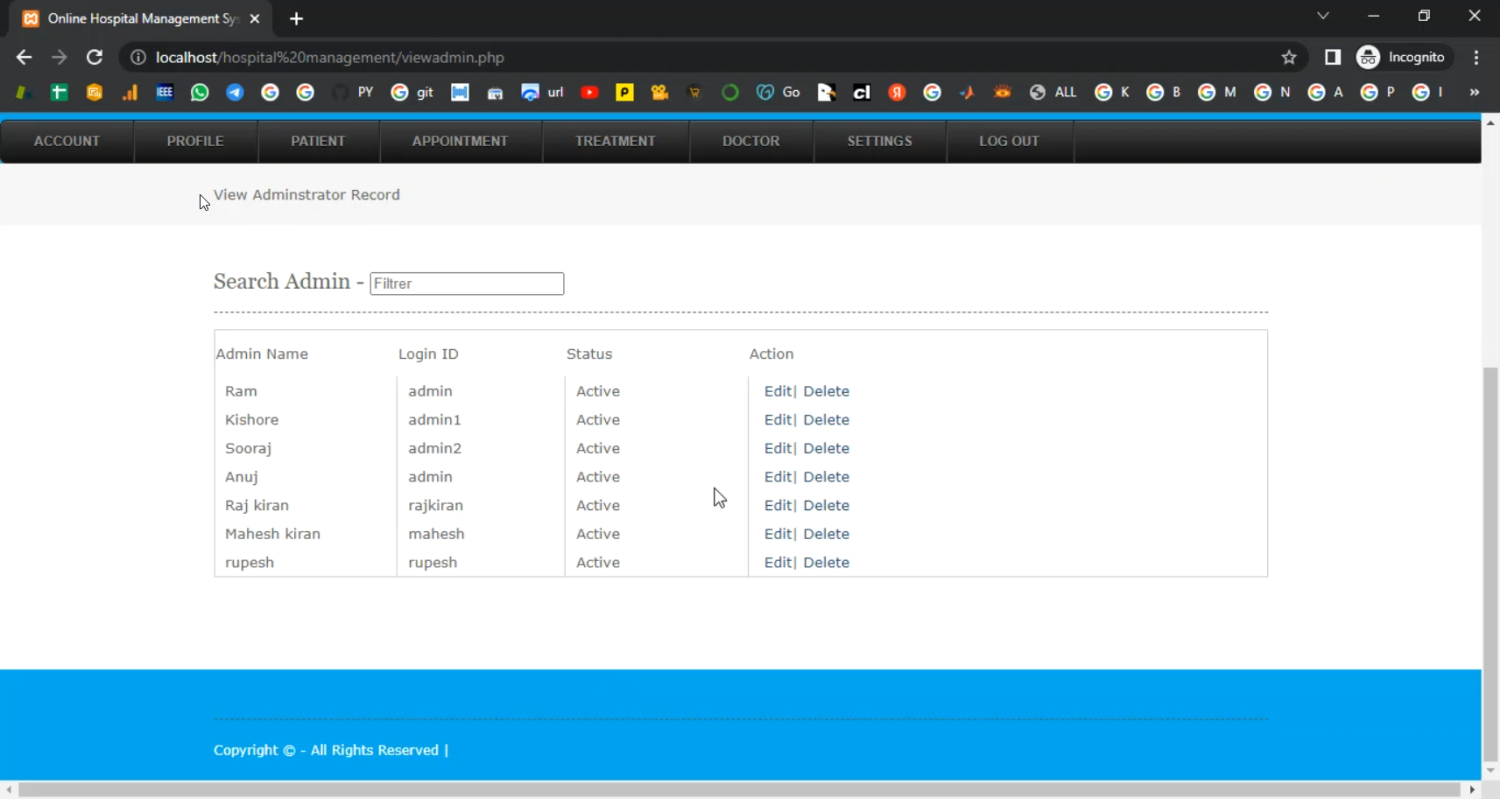Screen dimensions: 1500x799
Task: Expand hidden bookmarks overflow chevron
Action: pos(1473,92)
